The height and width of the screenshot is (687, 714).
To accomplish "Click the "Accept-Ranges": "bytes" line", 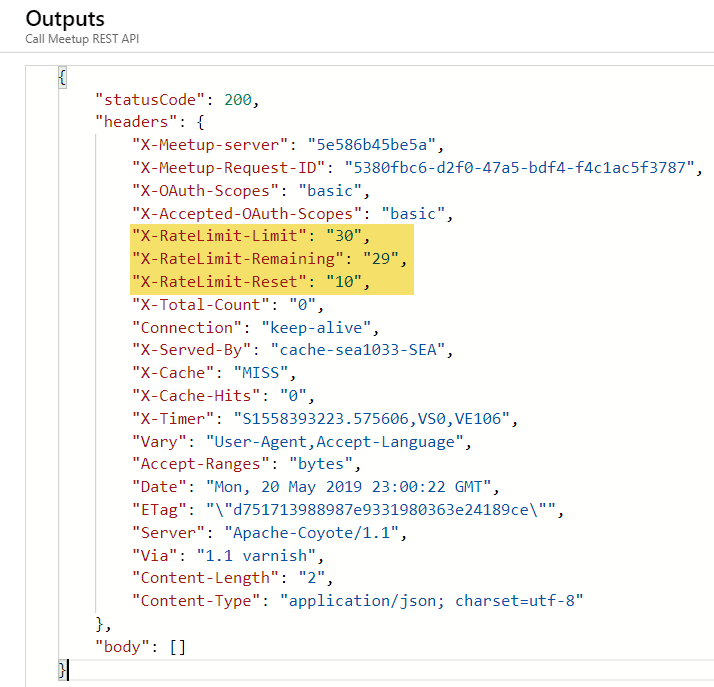I will 246,464.
